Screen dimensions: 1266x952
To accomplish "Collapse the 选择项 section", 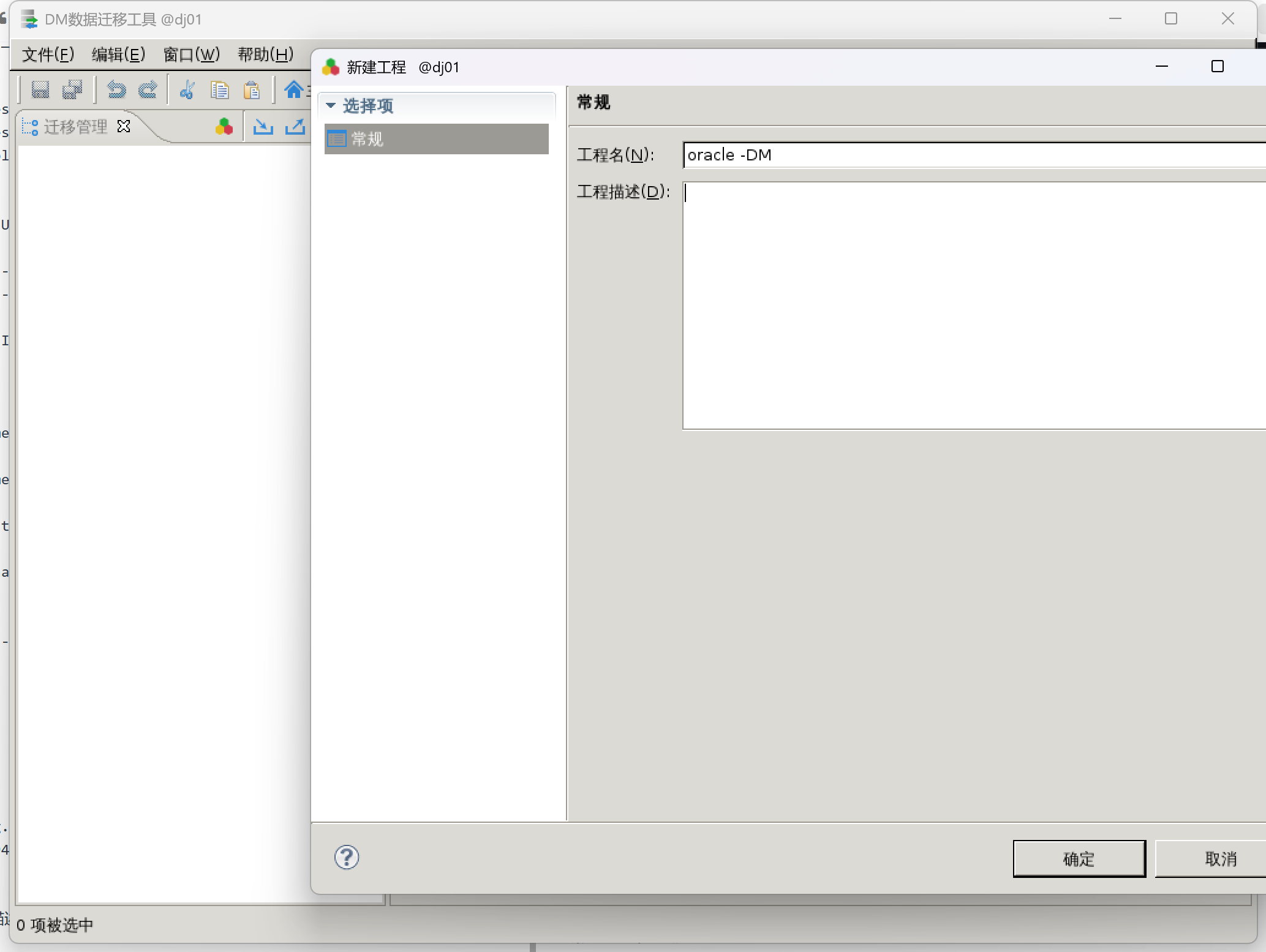I will (331, 105).
